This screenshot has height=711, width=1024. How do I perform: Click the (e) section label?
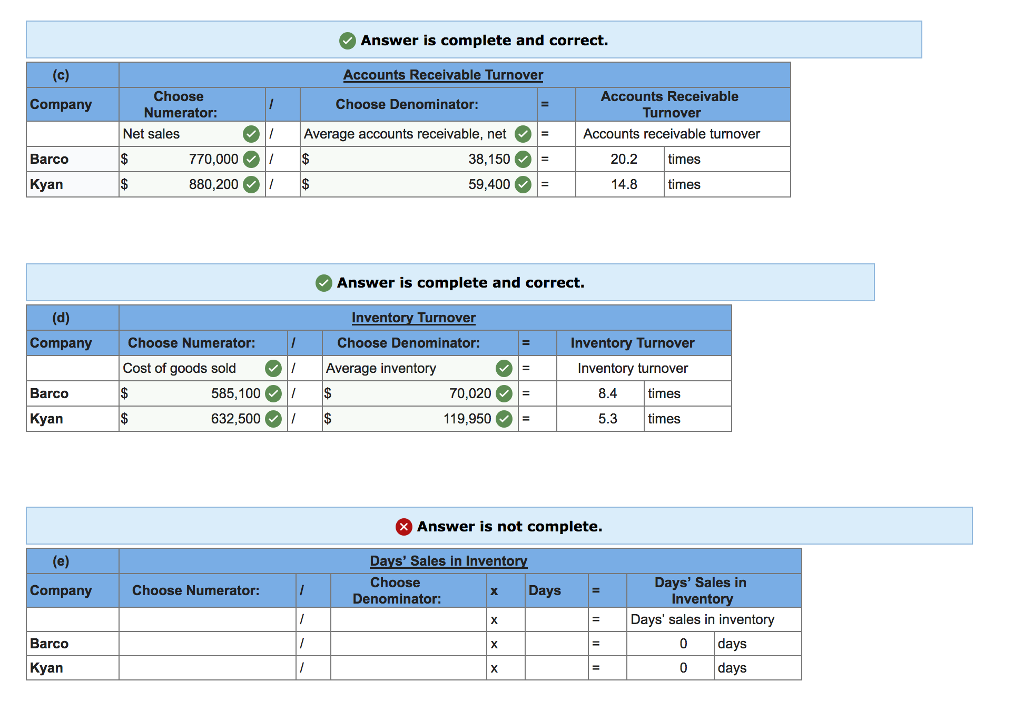pos(61,561)
